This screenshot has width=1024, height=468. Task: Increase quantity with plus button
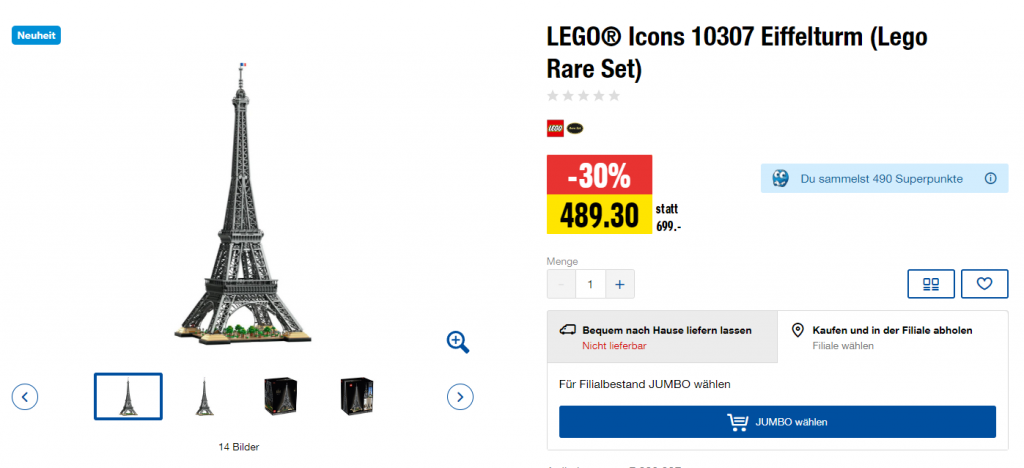click(619, 285)
